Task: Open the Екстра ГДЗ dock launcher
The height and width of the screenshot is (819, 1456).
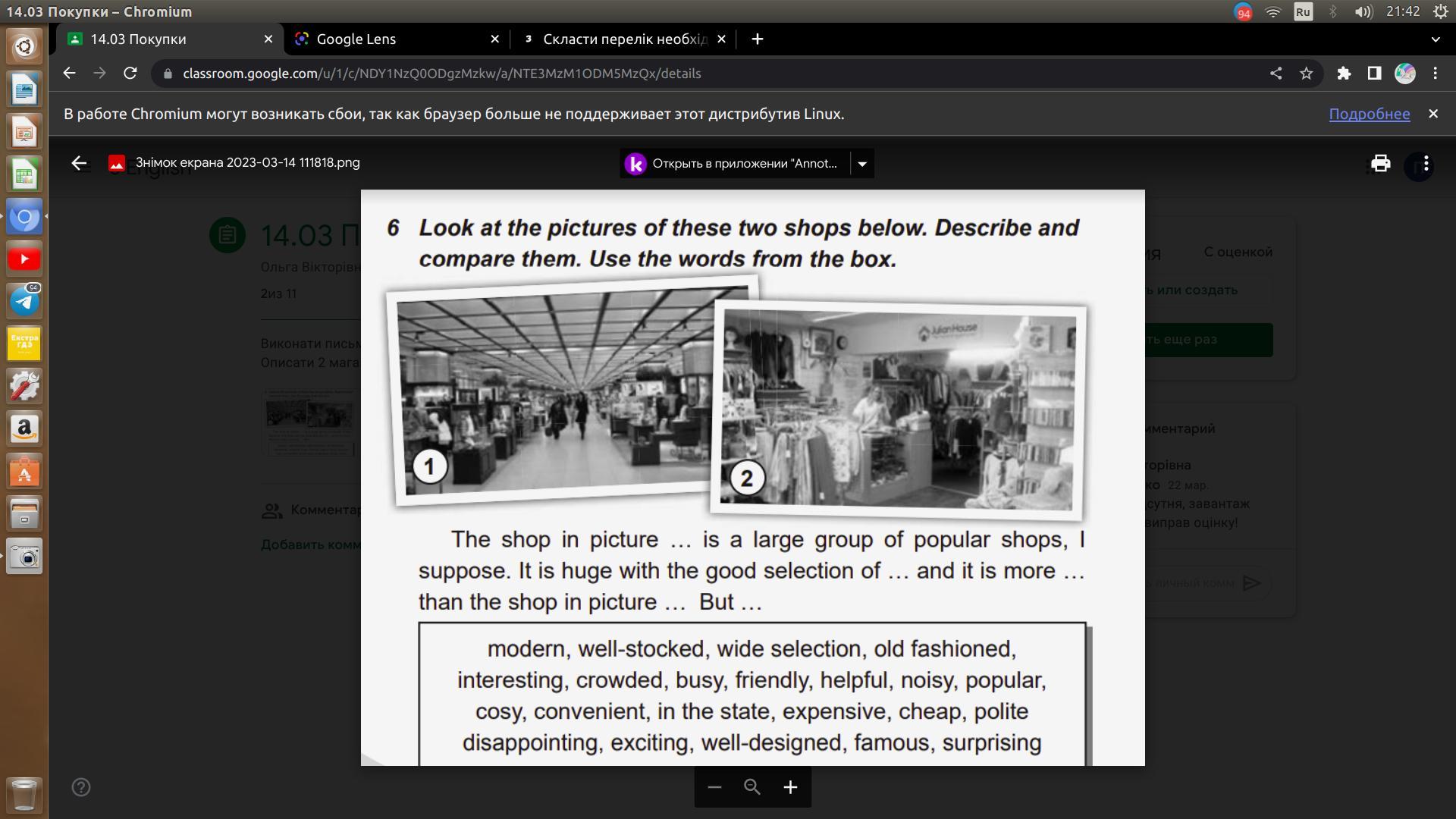Action: 24,344
